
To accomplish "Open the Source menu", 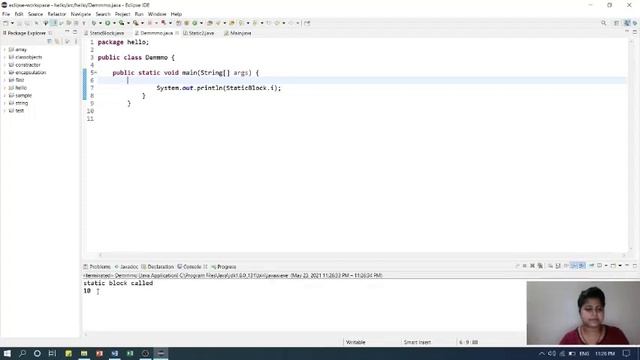I will 35,14.
